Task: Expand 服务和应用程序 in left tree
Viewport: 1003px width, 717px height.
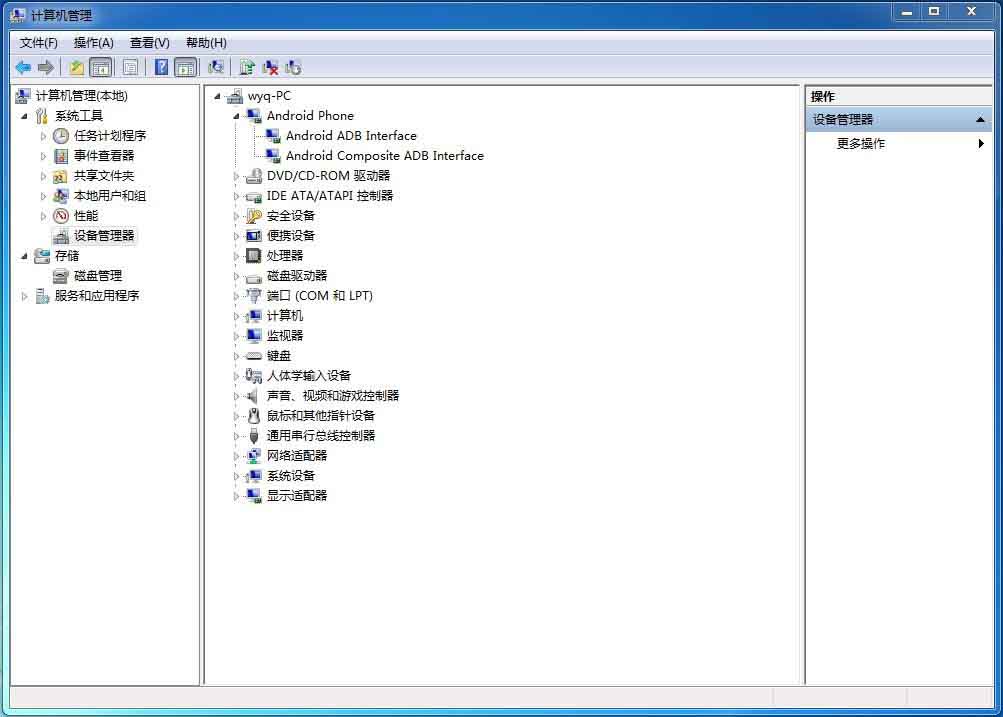Action: (x=25, y=296)
